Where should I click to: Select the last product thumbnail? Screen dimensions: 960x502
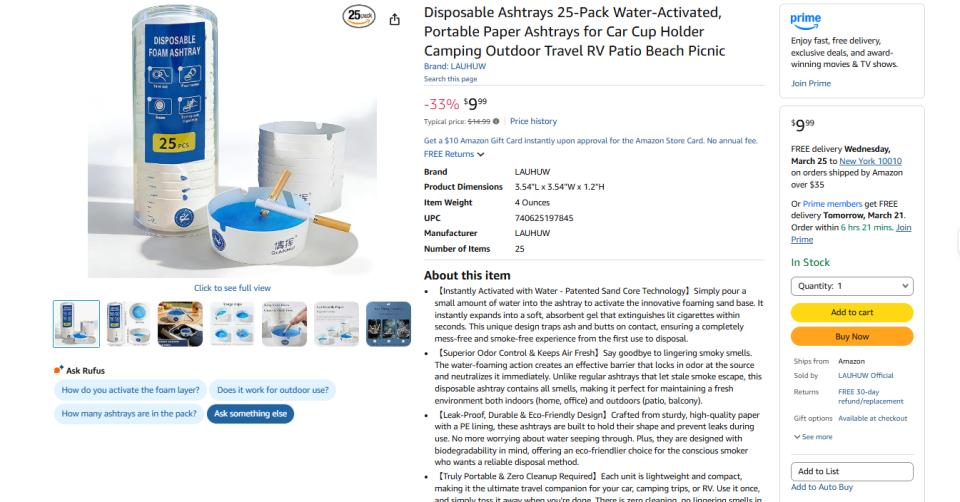click(388, 324)
